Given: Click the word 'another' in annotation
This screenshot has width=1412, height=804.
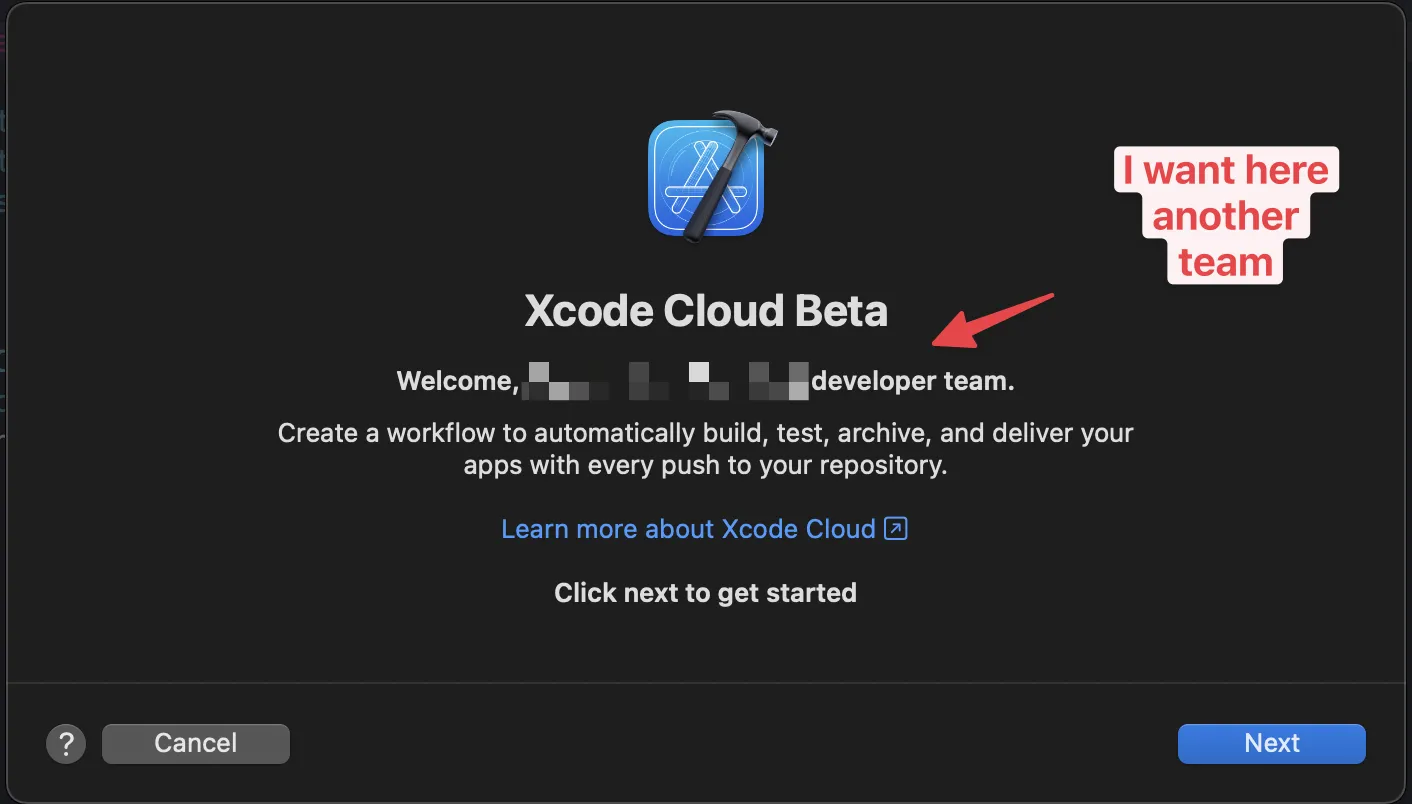Looking at the screenshot, I should (1225, 216).
